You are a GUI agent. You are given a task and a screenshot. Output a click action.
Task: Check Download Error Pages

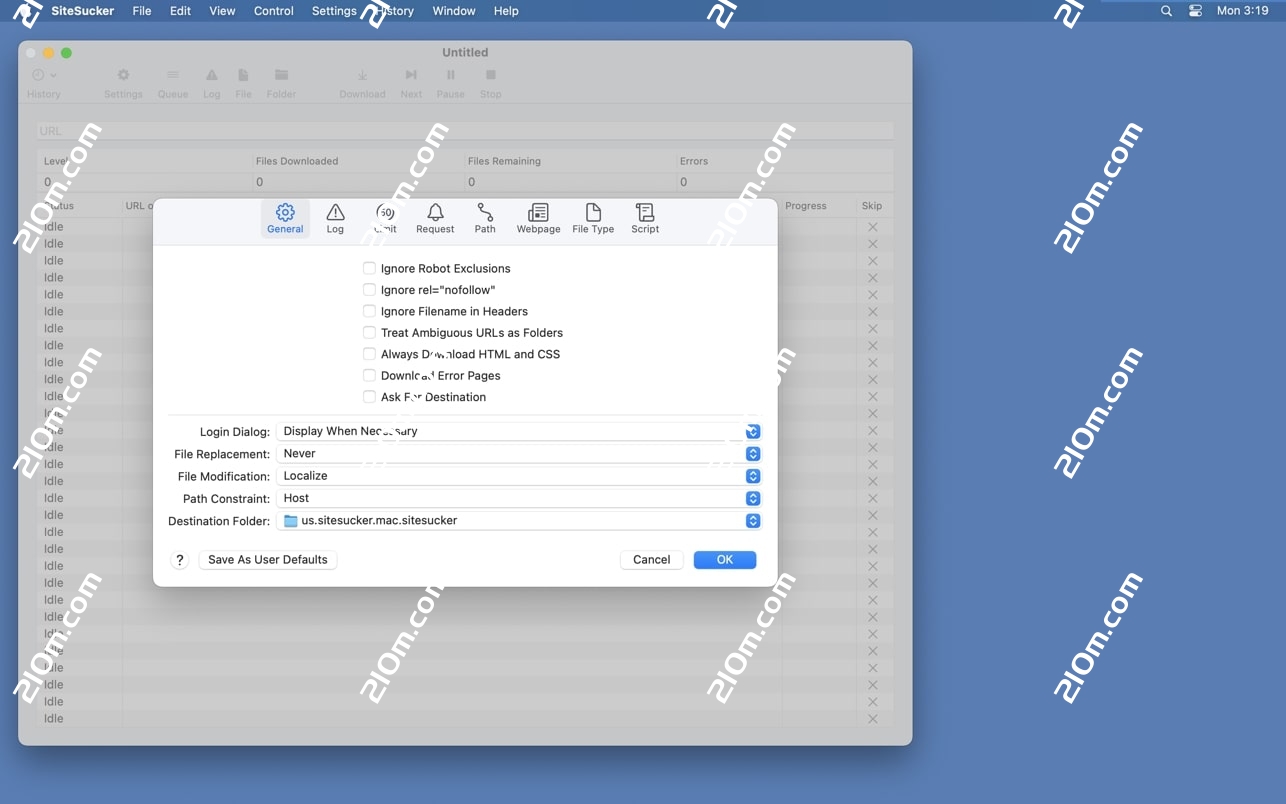point(369,375)
